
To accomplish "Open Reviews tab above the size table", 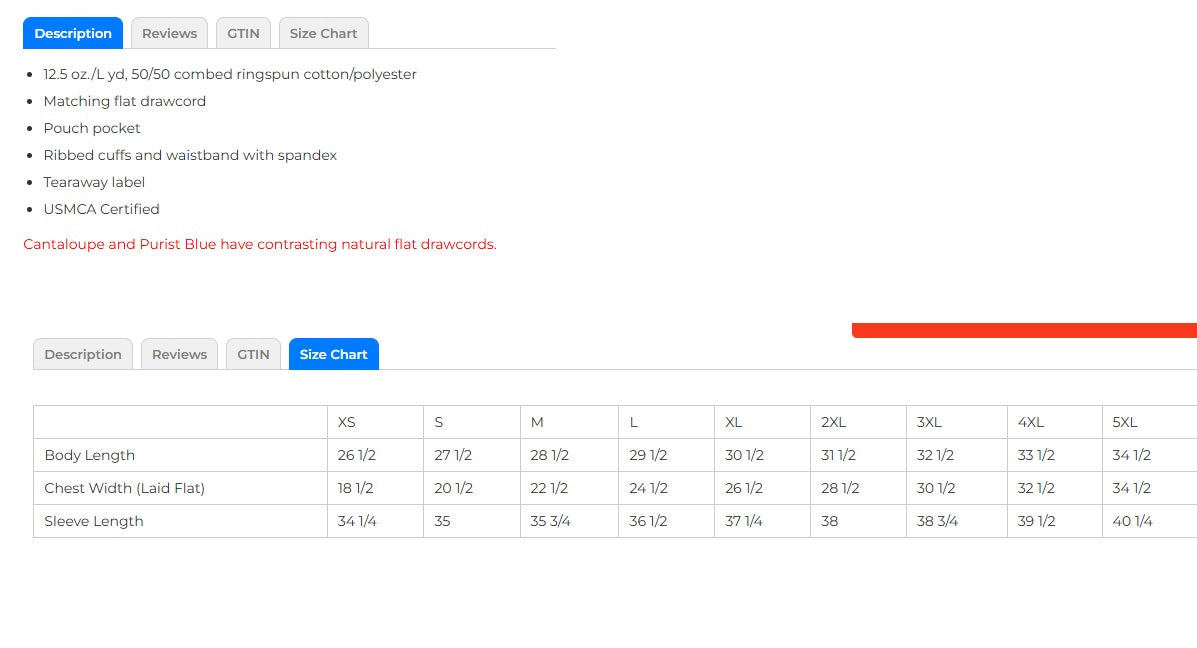I will [179, 354].
